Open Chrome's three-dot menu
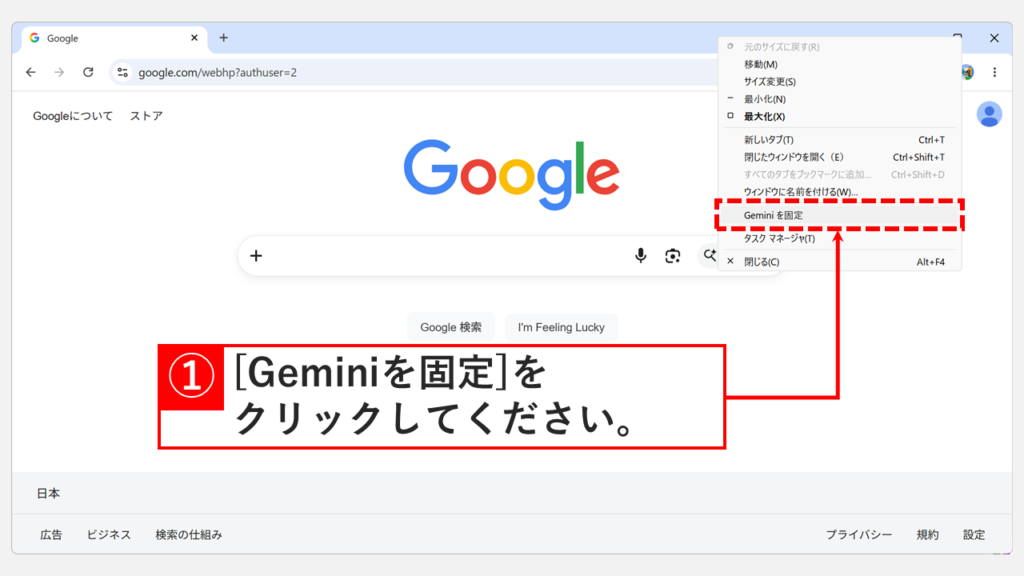Image resolution: width=1024 pixels, height=576 pixels. 995,72
